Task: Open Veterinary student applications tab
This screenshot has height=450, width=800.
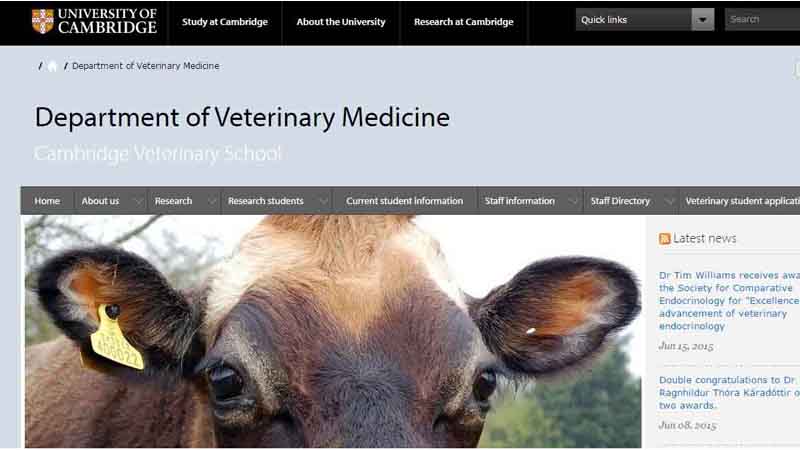Action: [742, 201]
